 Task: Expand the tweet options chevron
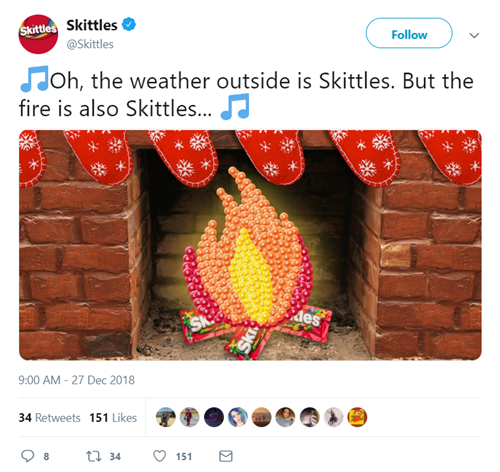pos(474,35)
